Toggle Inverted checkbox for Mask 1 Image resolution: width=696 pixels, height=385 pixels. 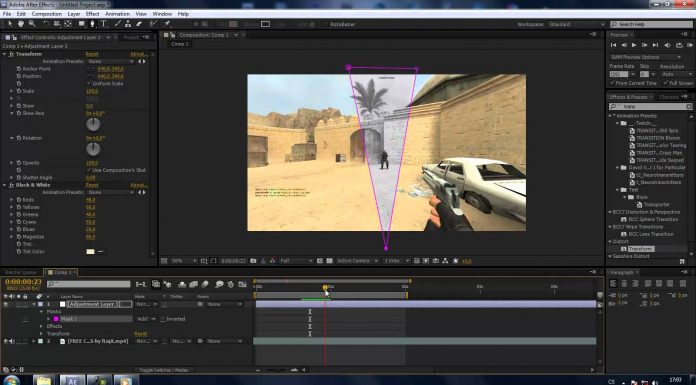163,319
